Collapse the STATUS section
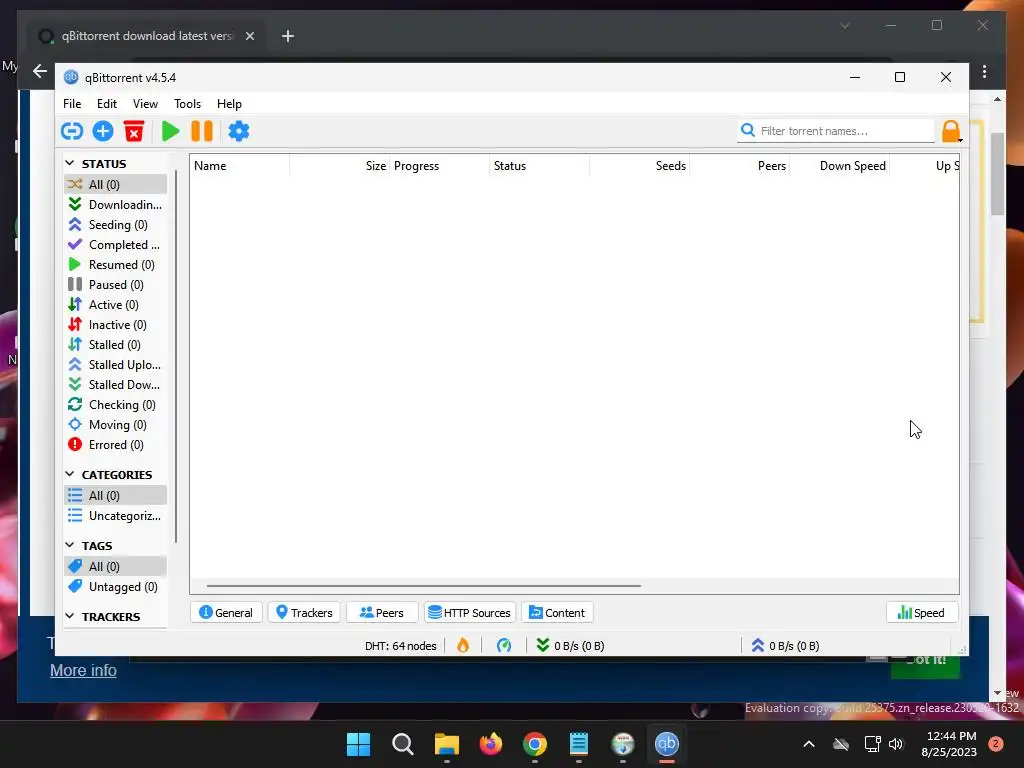This screenshot has width=1024, height=768. pos(70,163)
